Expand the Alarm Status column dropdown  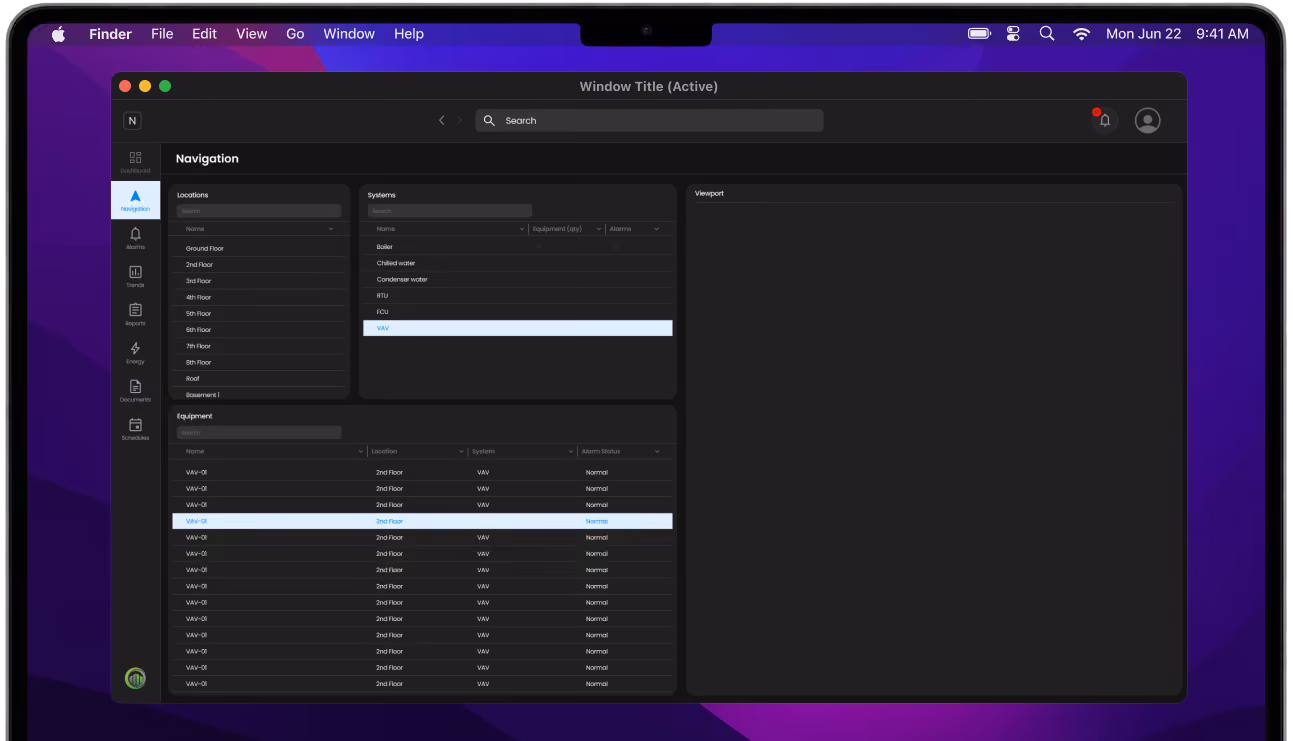click(x=657, y=451)
